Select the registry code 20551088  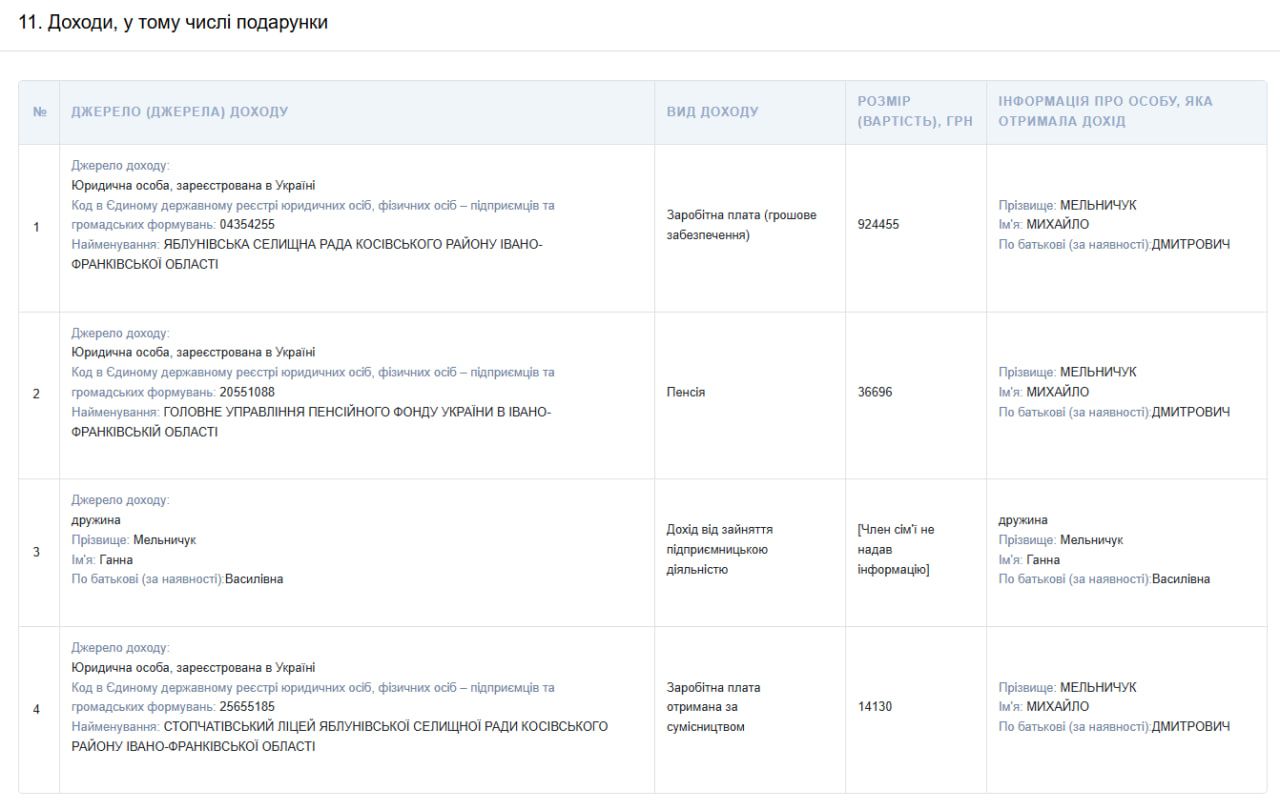pos(247,392)
